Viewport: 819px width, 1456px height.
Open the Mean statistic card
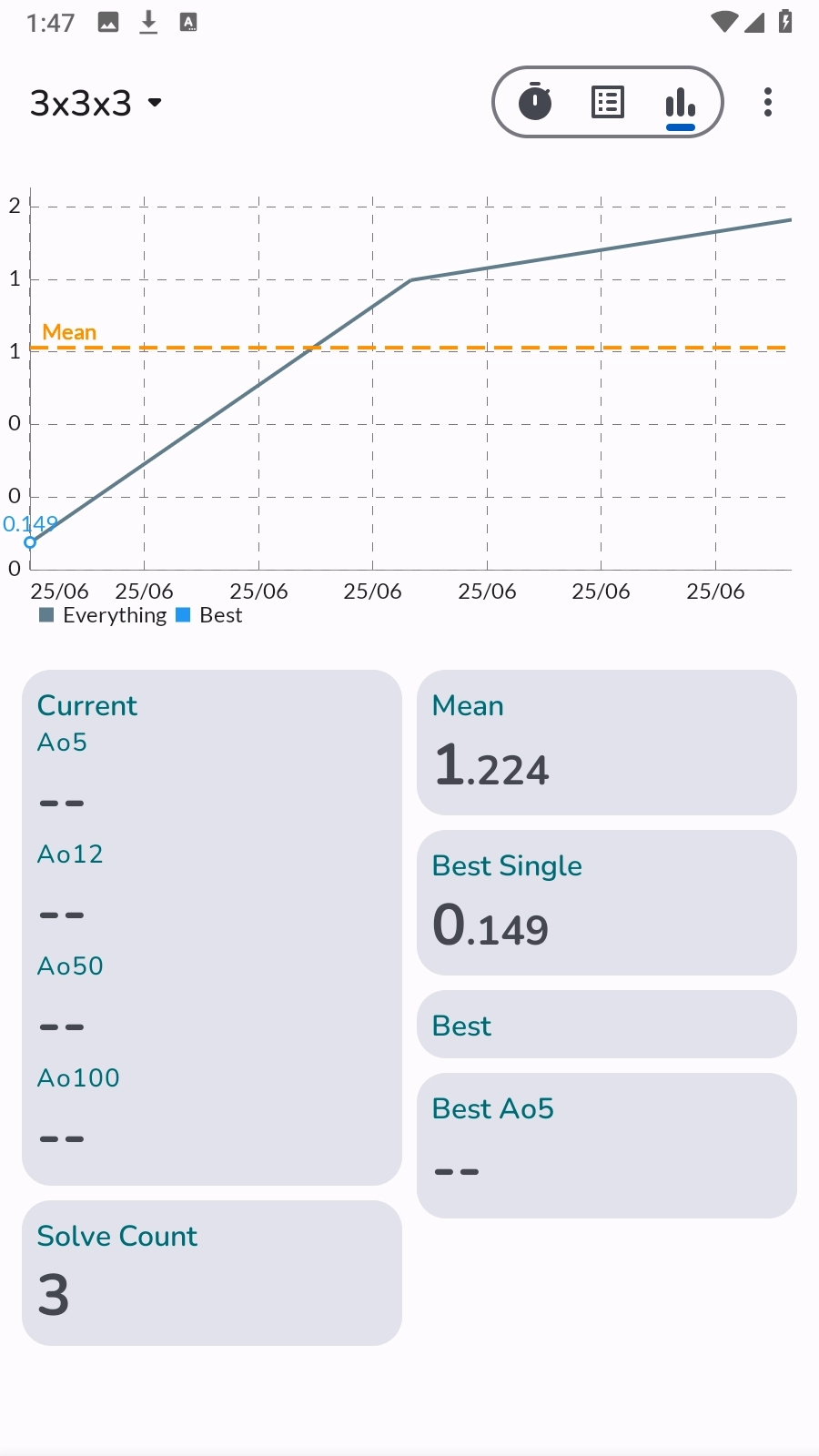tap(606, 743)
